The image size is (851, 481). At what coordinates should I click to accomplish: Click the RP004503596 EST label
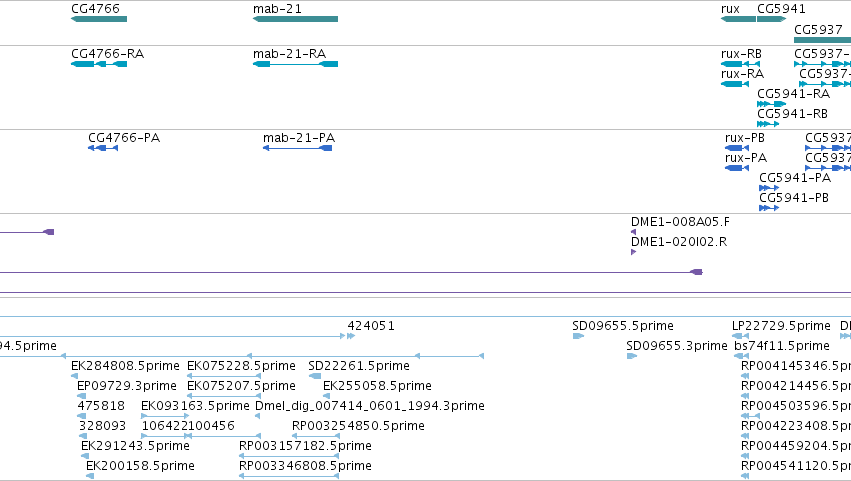(x=796, y=406)
